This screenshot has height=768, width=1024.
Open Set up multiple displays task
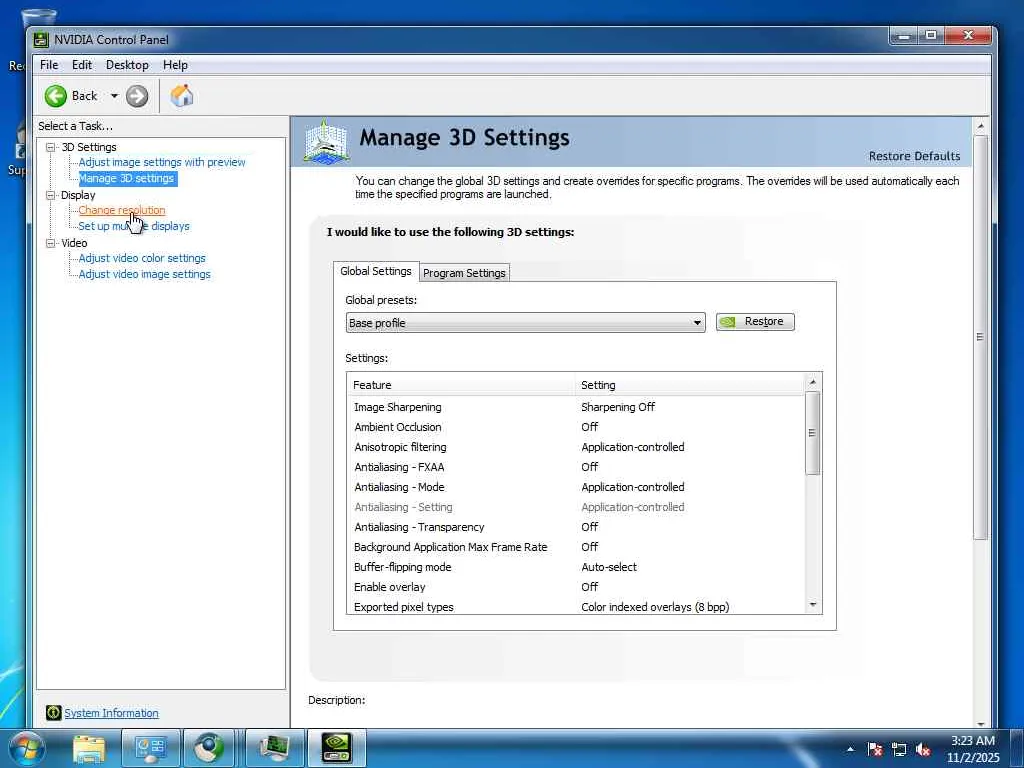134,226
